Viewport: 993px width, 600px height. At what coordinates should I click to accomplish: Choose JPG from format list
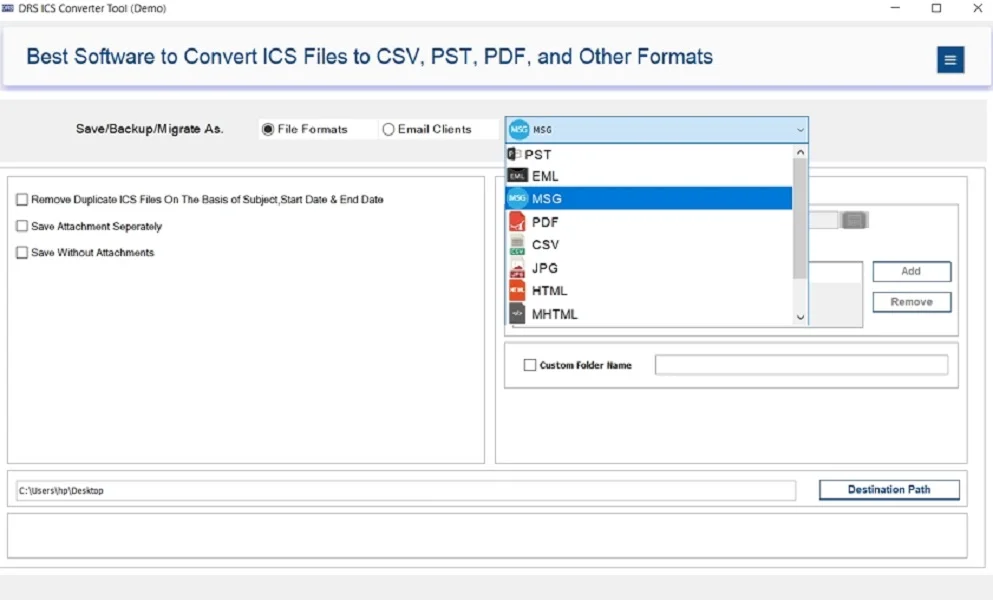[648, 268]
